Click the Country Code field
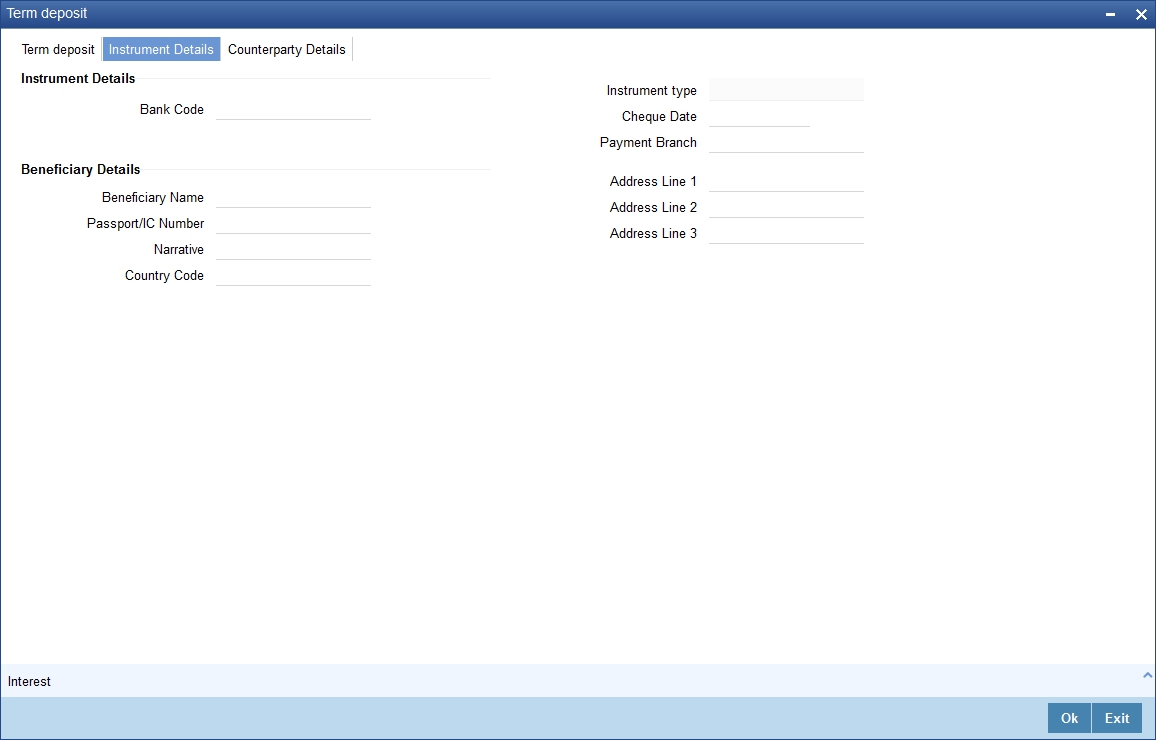The height and width of the screenshot is (740, 1156). tap(293, 275)
